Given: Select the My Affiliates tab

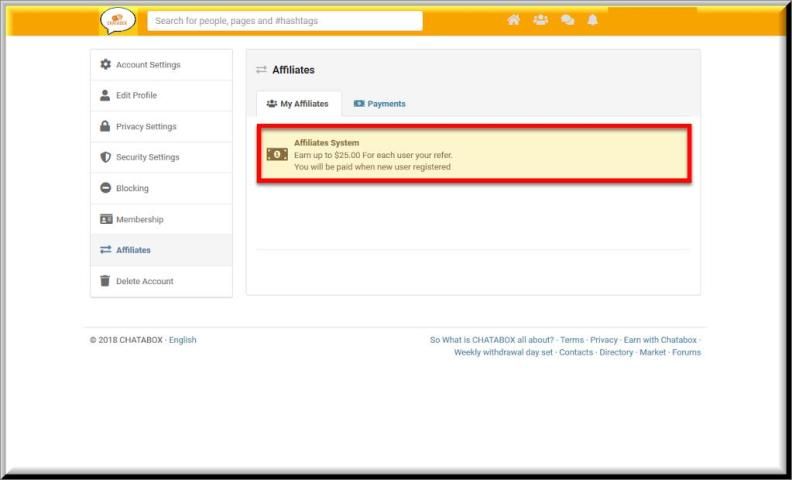Looking at the screenshot, I should [x=298, y=104].
